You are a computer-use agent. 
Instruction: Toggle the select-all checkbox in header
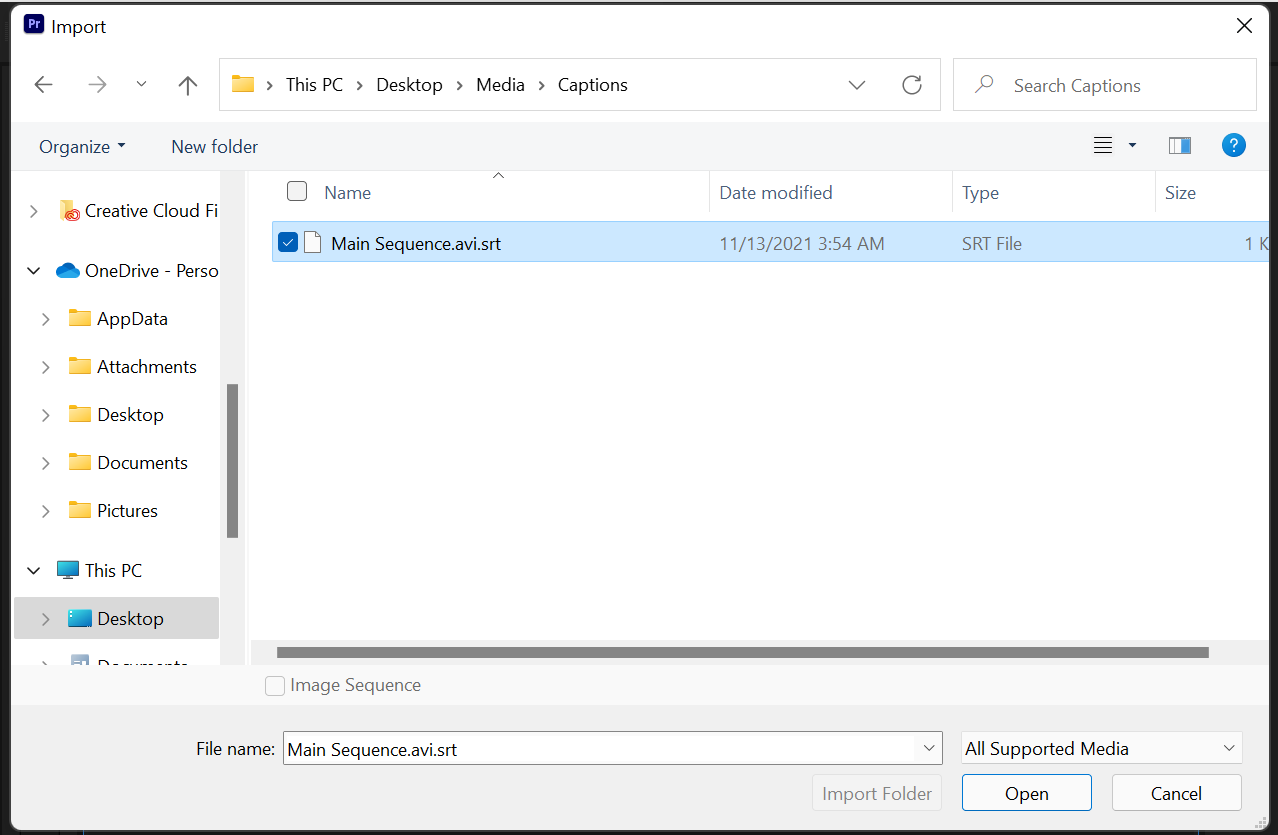click(x=297, y=191)
